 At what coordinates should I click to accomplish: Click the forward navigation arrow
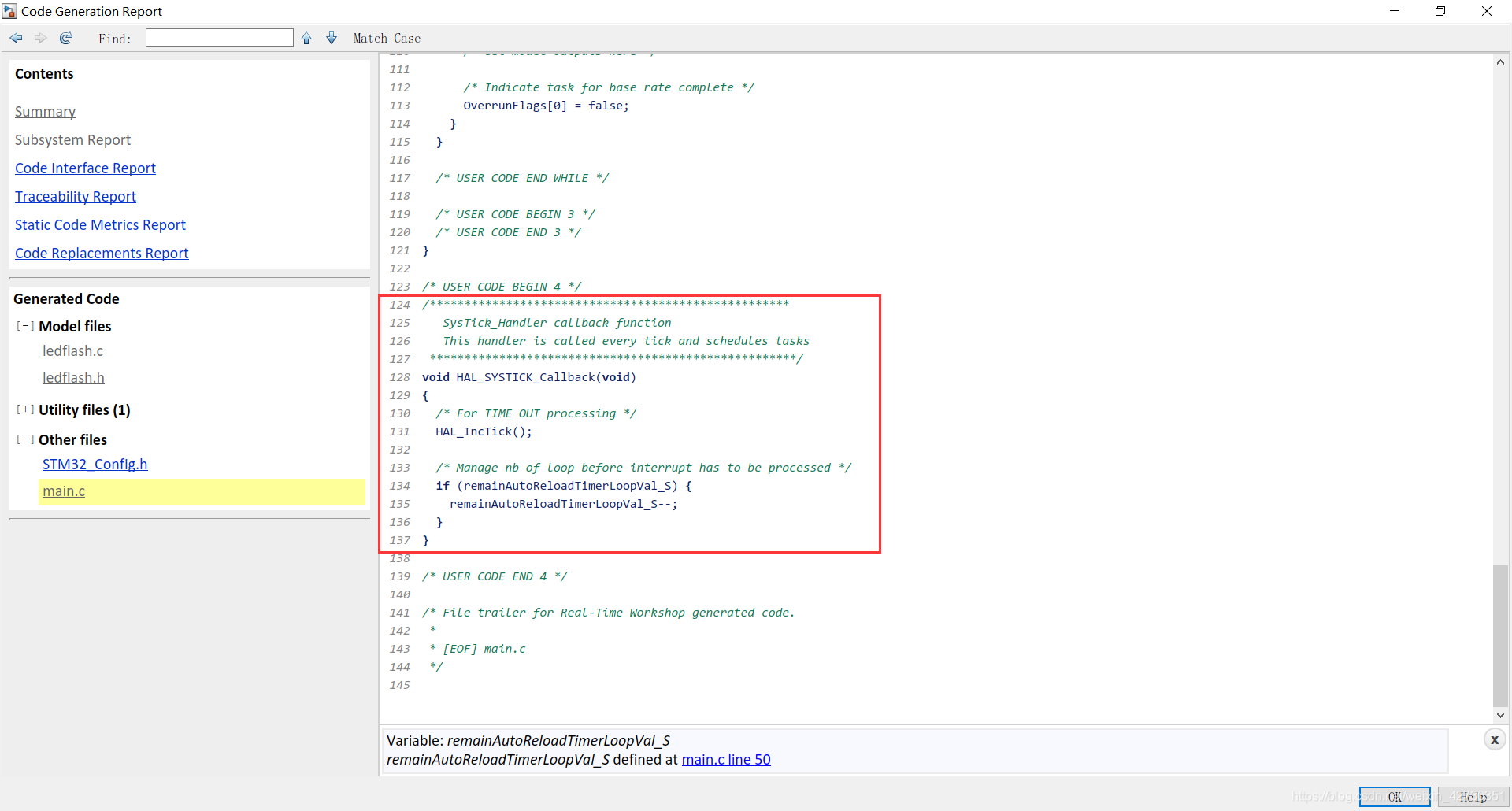point(41,38)
